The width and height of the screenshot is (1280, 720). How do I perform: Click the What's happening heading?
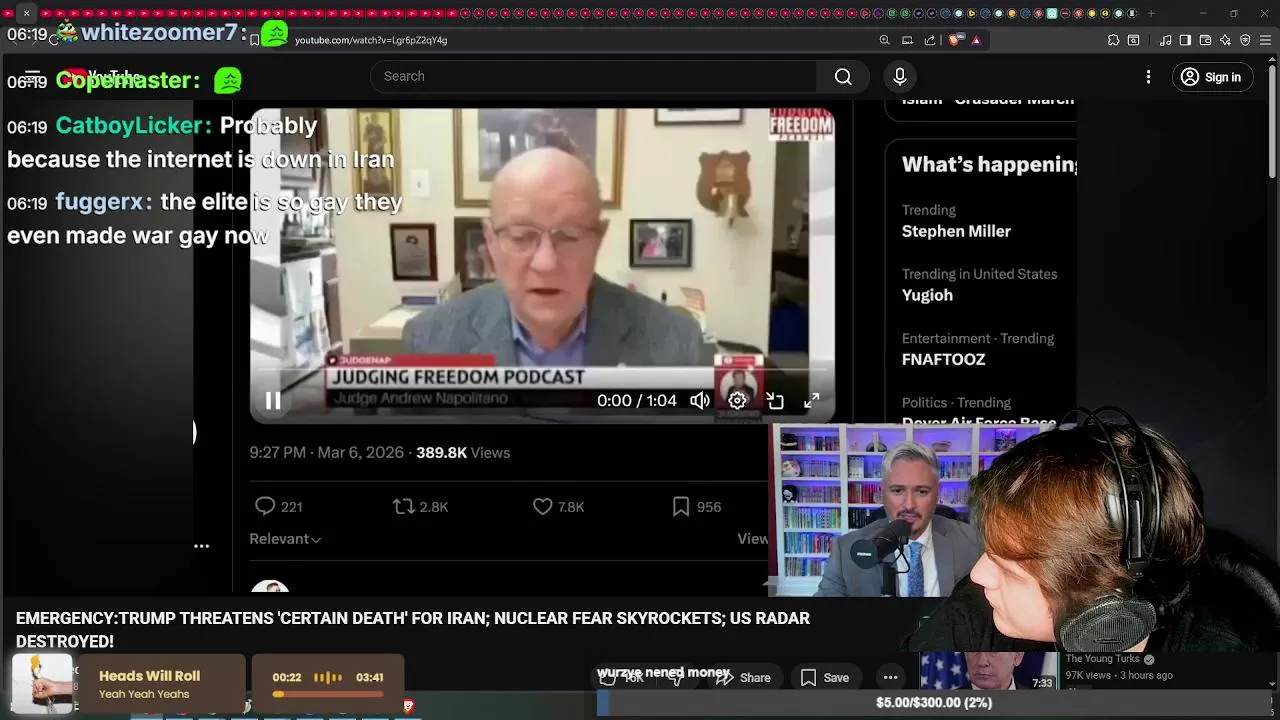[x=989, y=165]
